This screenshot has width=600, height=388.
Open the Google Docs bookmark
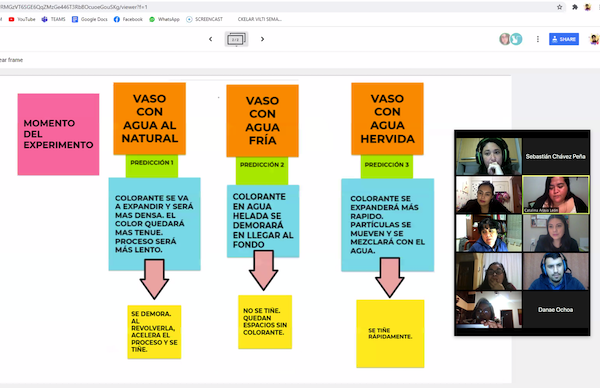click(90, 19)
